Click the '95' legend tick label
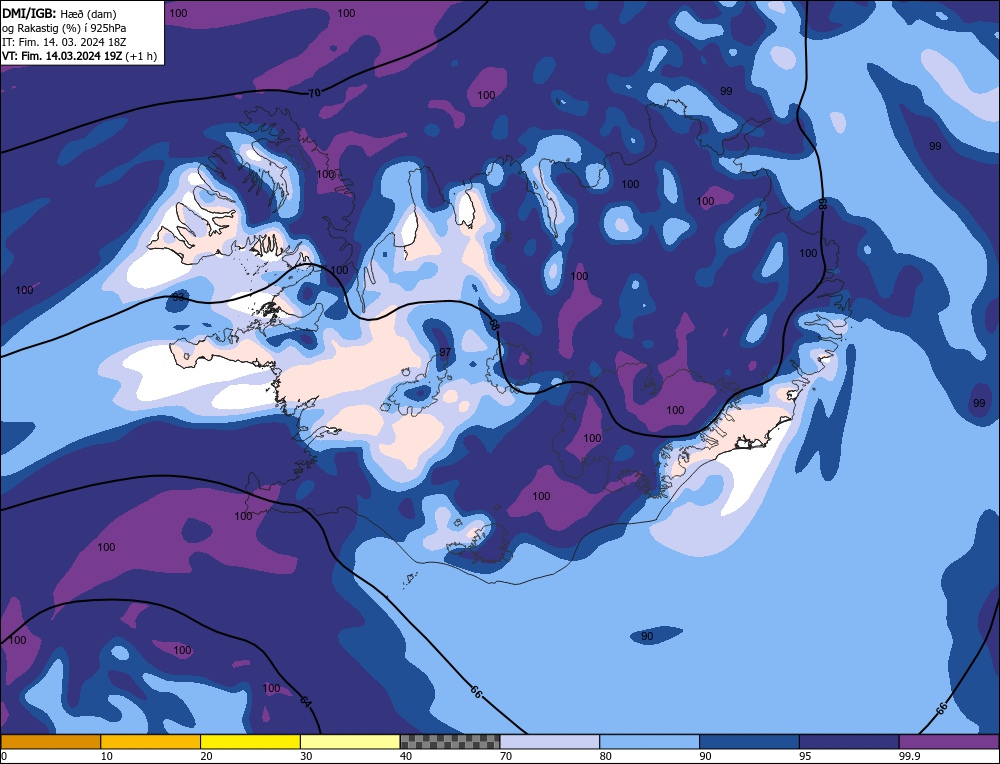The image size is (1000, 764). 805,756
